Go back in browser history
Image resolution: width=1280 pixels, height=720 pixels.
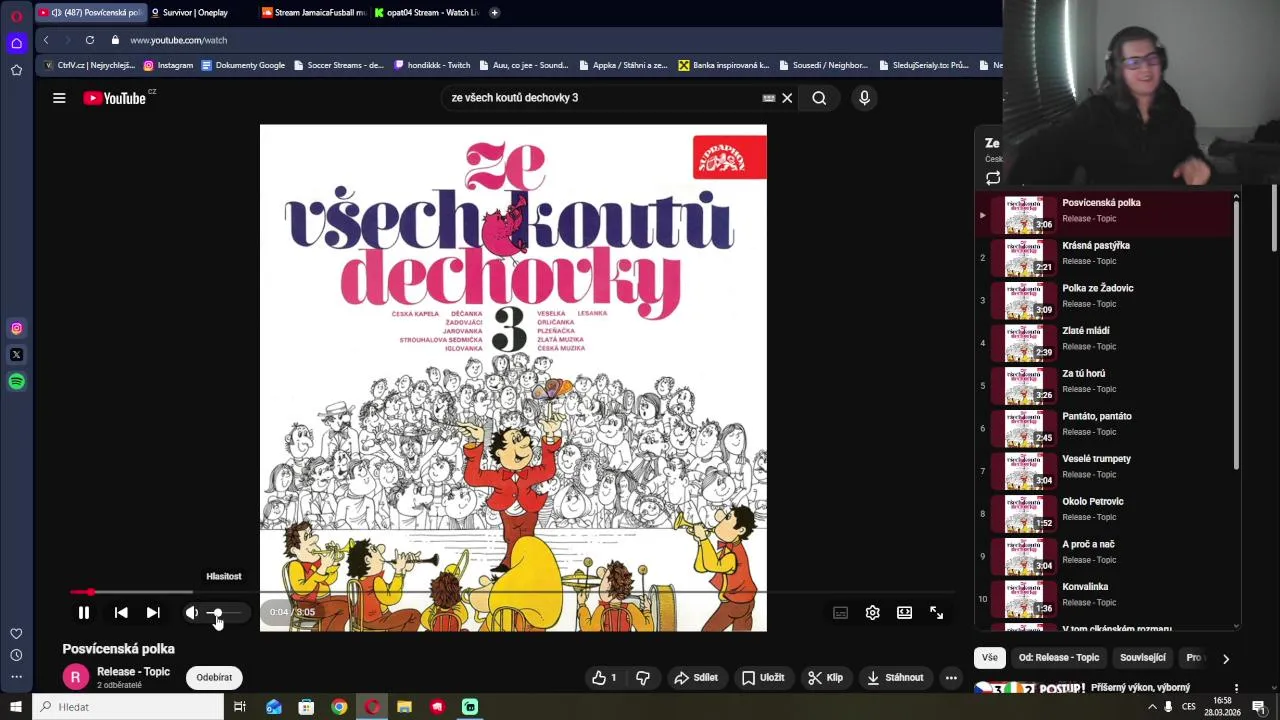[x=46, y=40]
